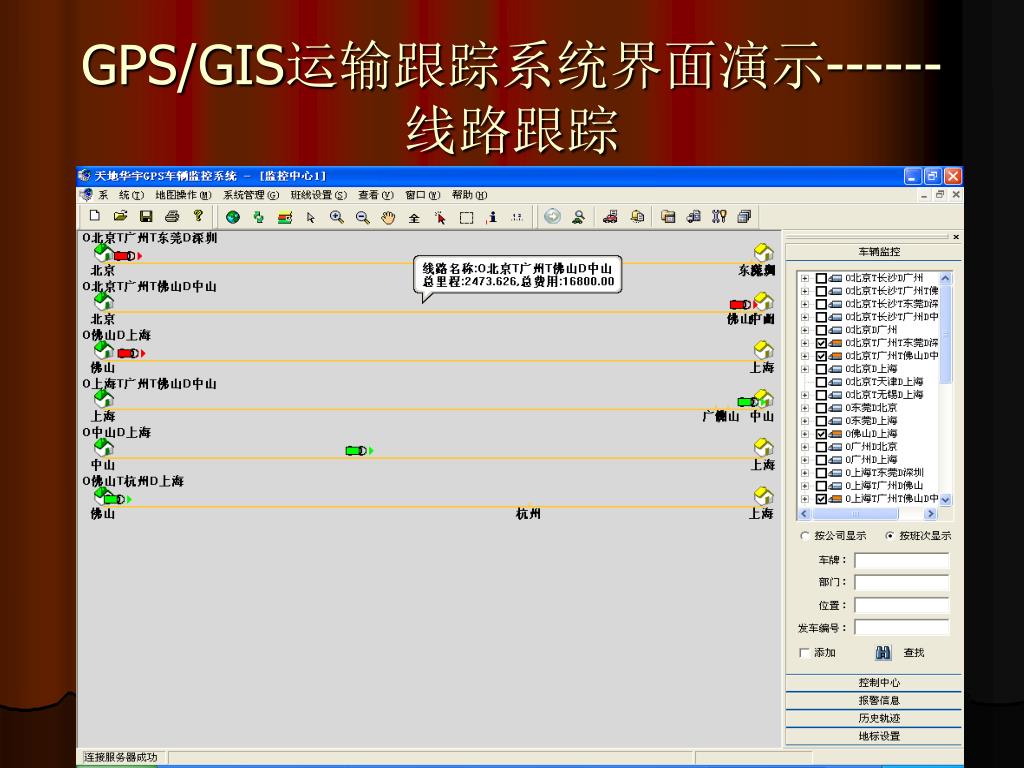Click the green globe map icon

tap(232, 217)
